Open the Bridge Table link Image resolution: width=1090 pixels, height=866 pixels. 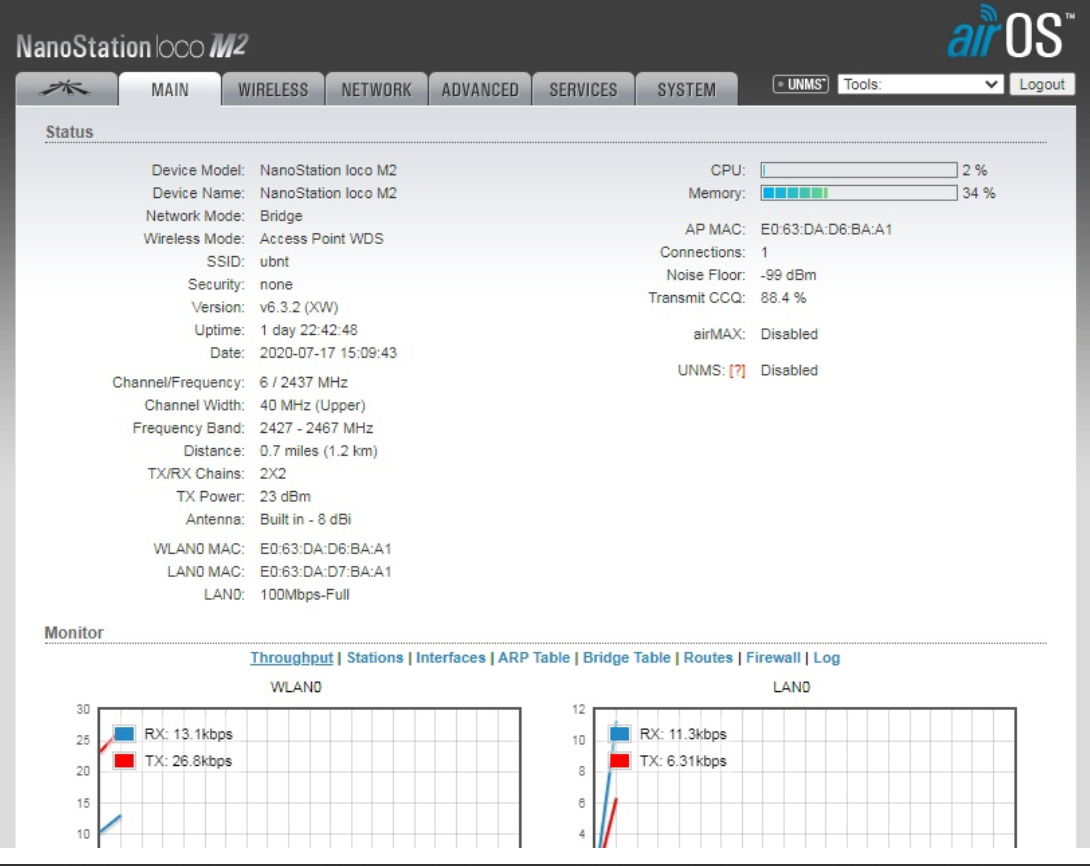click(x=626, y=657)
